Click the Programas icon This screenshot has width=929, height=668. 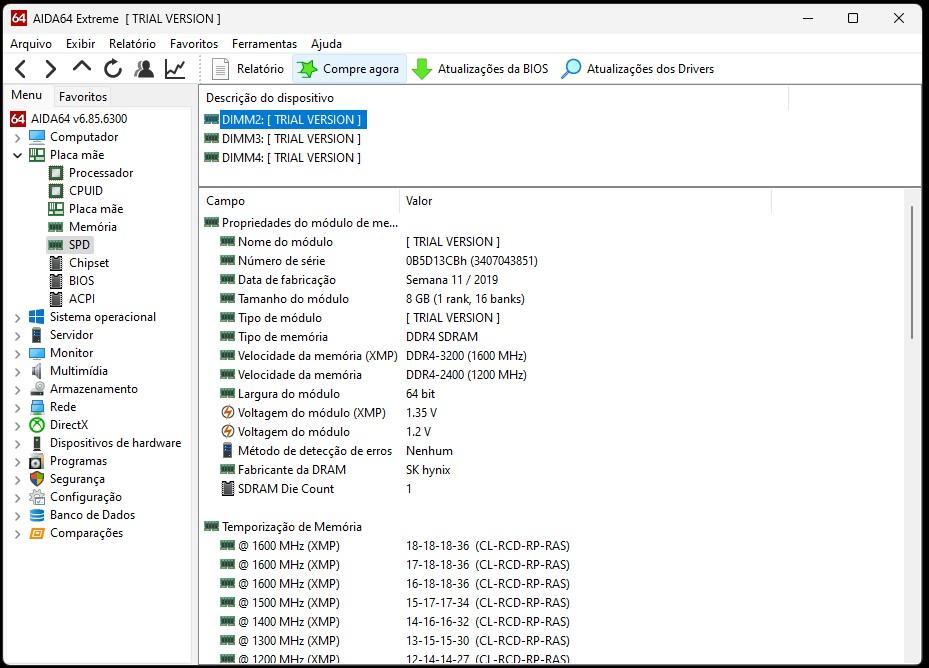37,461
